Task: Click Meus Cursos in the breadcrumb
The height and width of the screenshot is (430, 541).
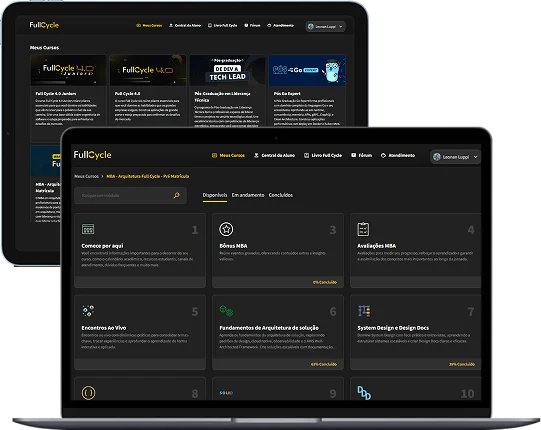Action: point(87,176)
